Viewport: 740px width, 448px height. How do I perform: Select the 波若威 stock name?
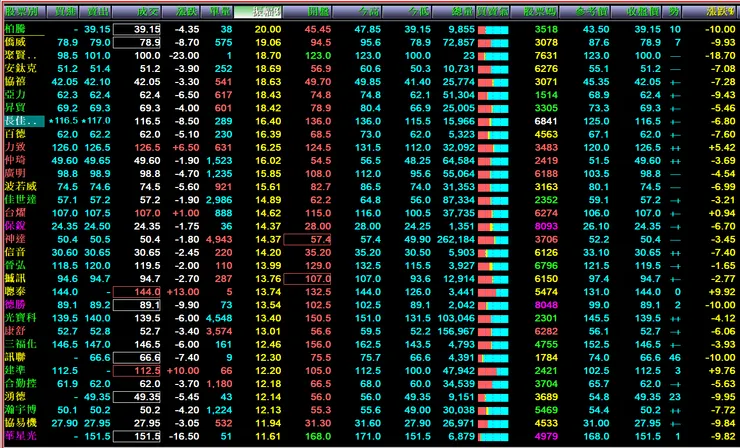point(20,186)
